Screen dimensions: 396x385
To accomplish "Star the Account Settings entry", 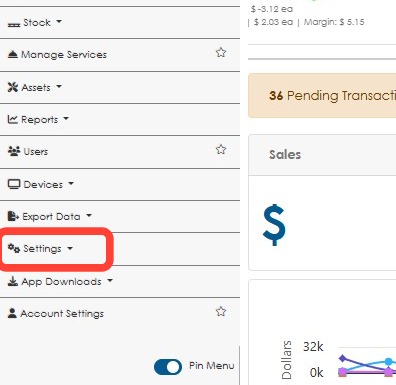I will click(x=221, y=311).
